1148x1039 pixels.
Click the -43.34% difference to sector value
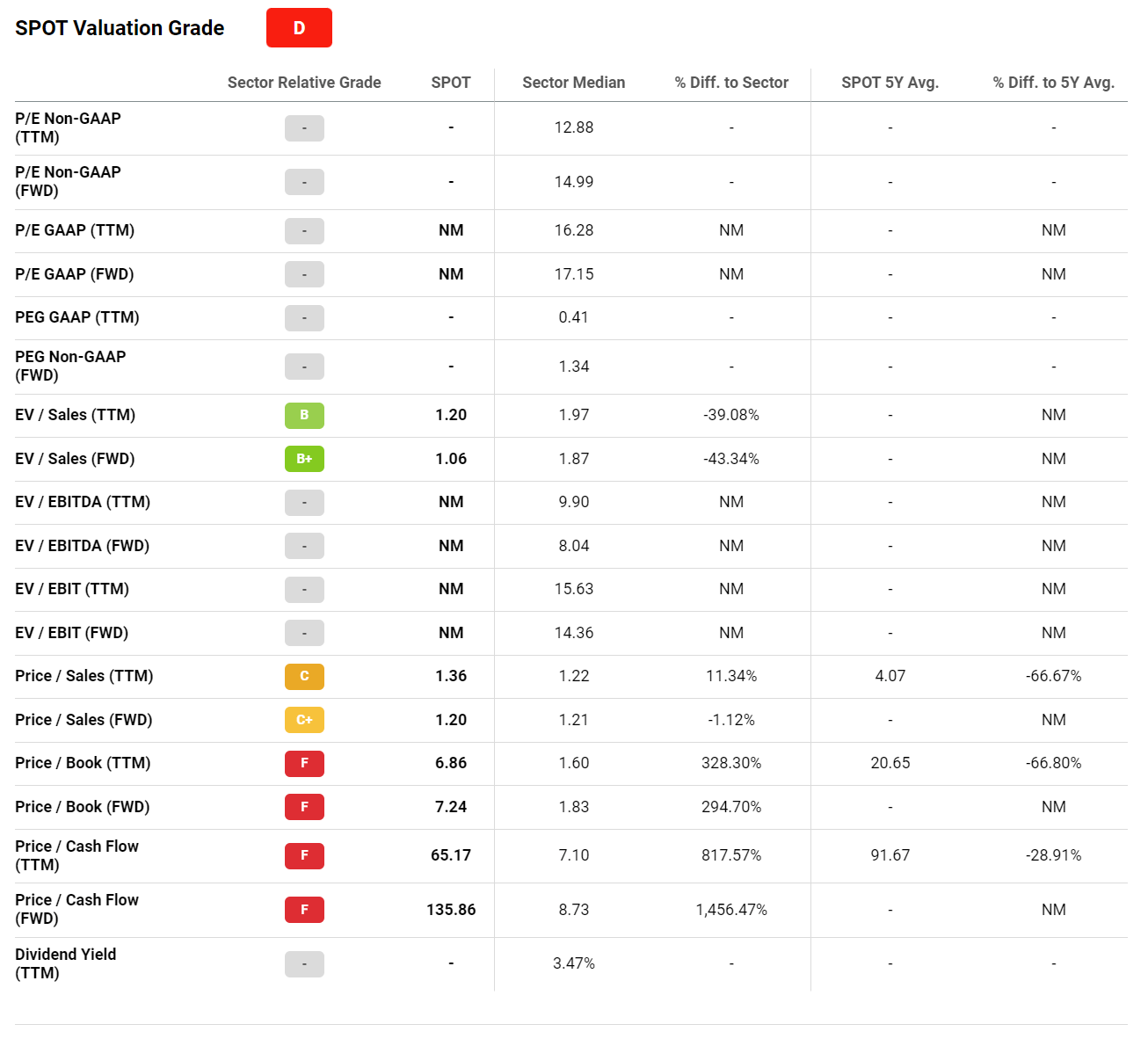click(x=731, y=459)
